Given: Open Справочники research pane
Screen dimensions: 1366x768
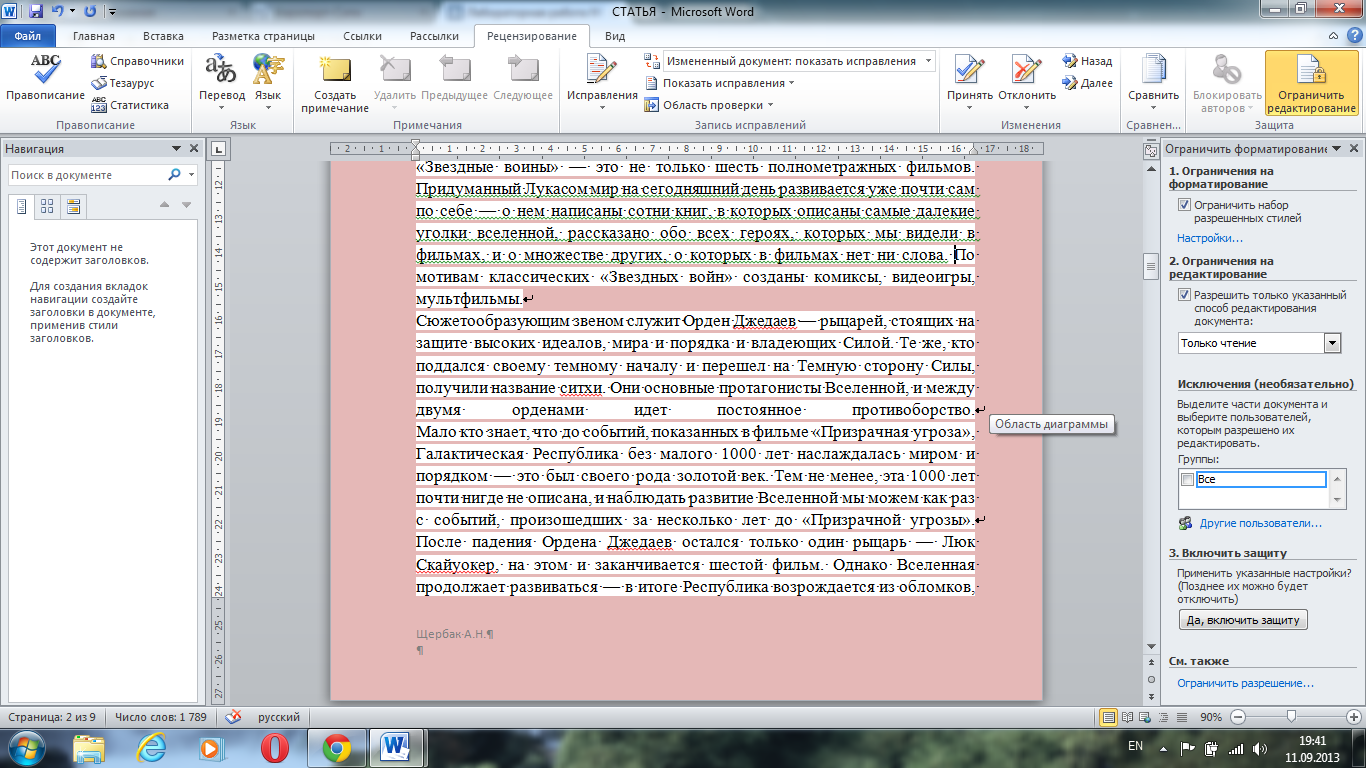Looking at the screenshot, I should pyautogui.click(x=138, y=61).
